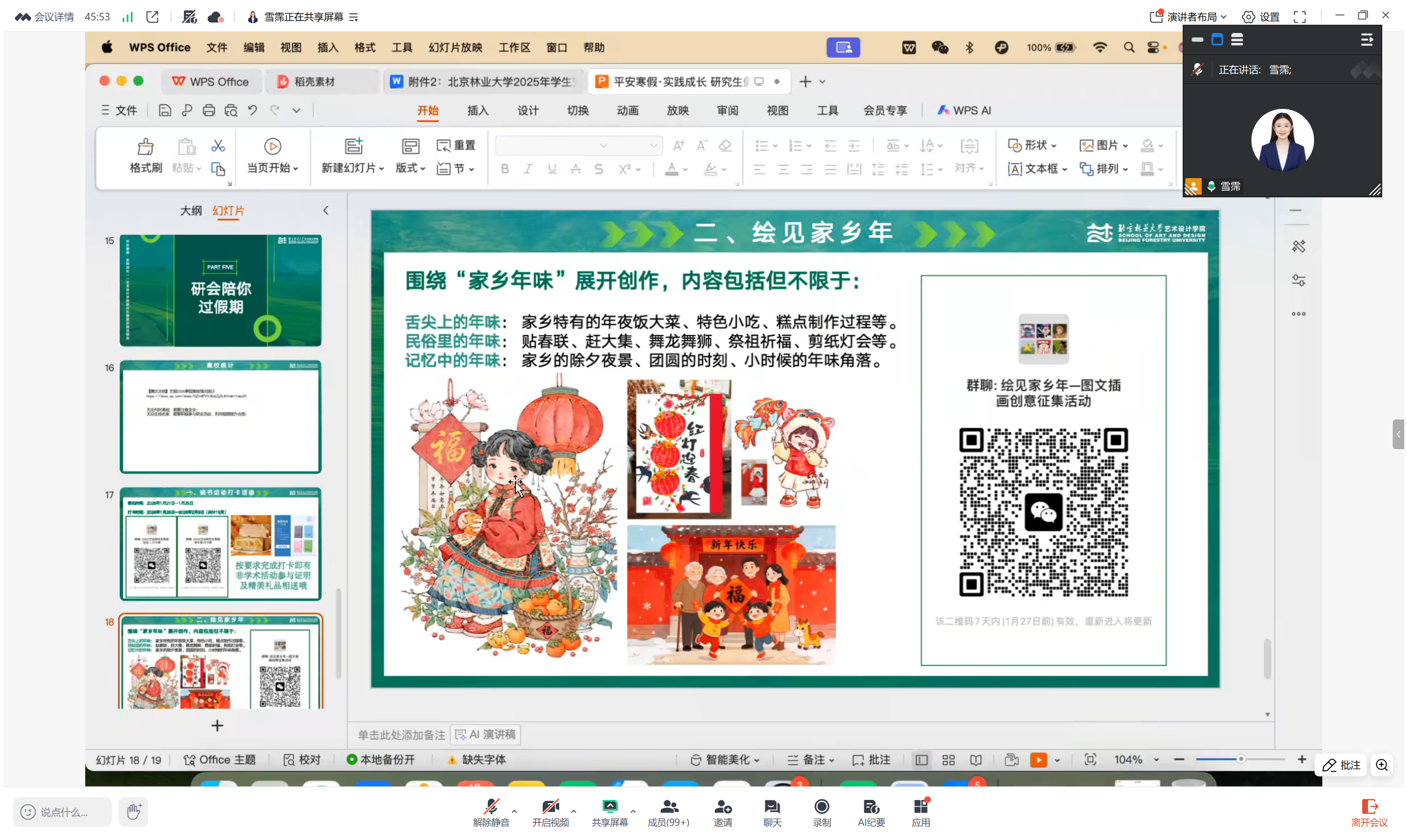Open the Slide Sorter grid view icon
This screenshot has width=1407, height=840.
coord(949,760)
